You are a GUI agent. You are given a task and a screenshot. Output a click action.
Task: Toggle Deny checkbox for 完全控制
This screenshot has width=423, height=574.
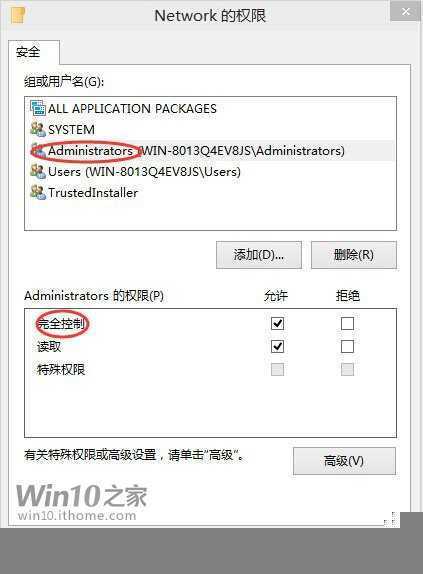(x=347, y=323)
